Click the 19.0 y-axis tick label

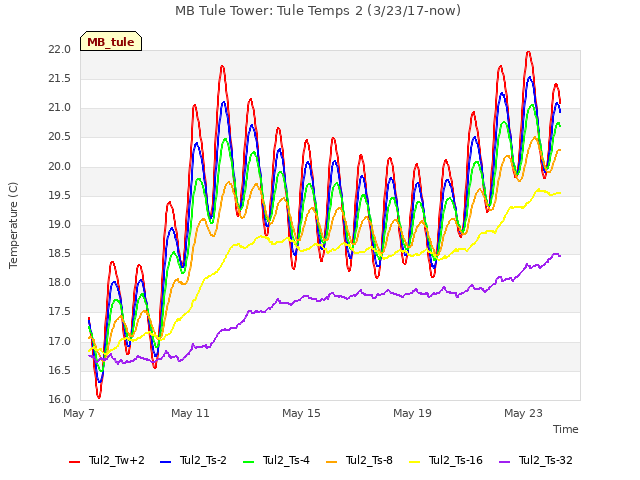click(60, 225)
